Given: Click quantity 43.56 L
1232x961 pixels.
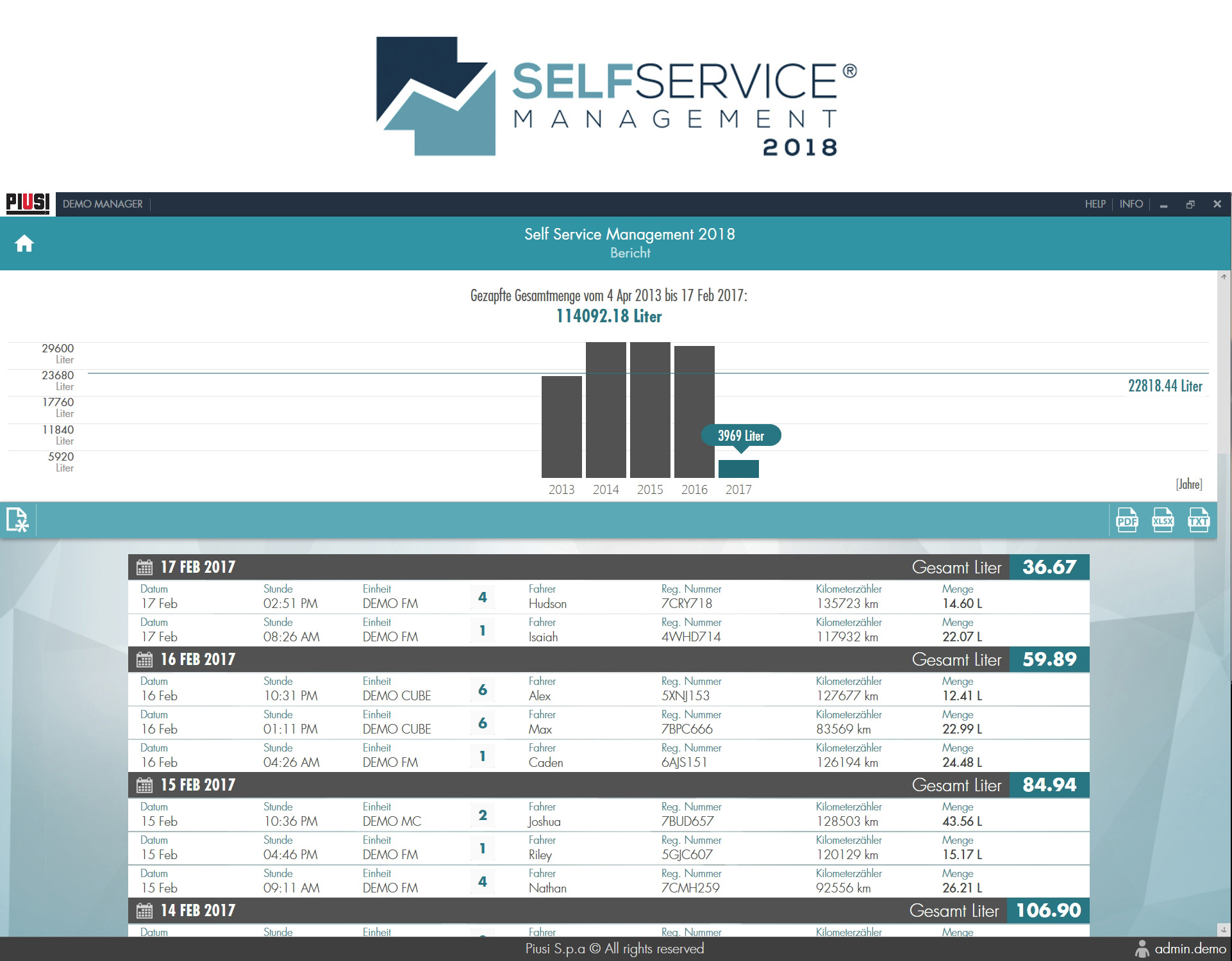Looking at the screenshot, I should coord(962,821).
